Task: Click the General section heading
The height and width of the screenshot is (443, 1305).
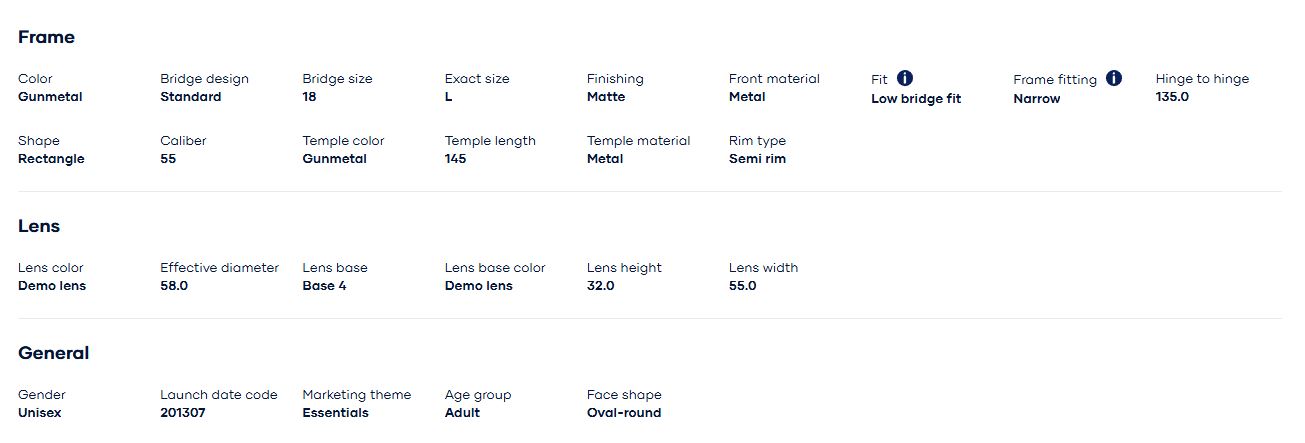Action: (x=53, y=353)
